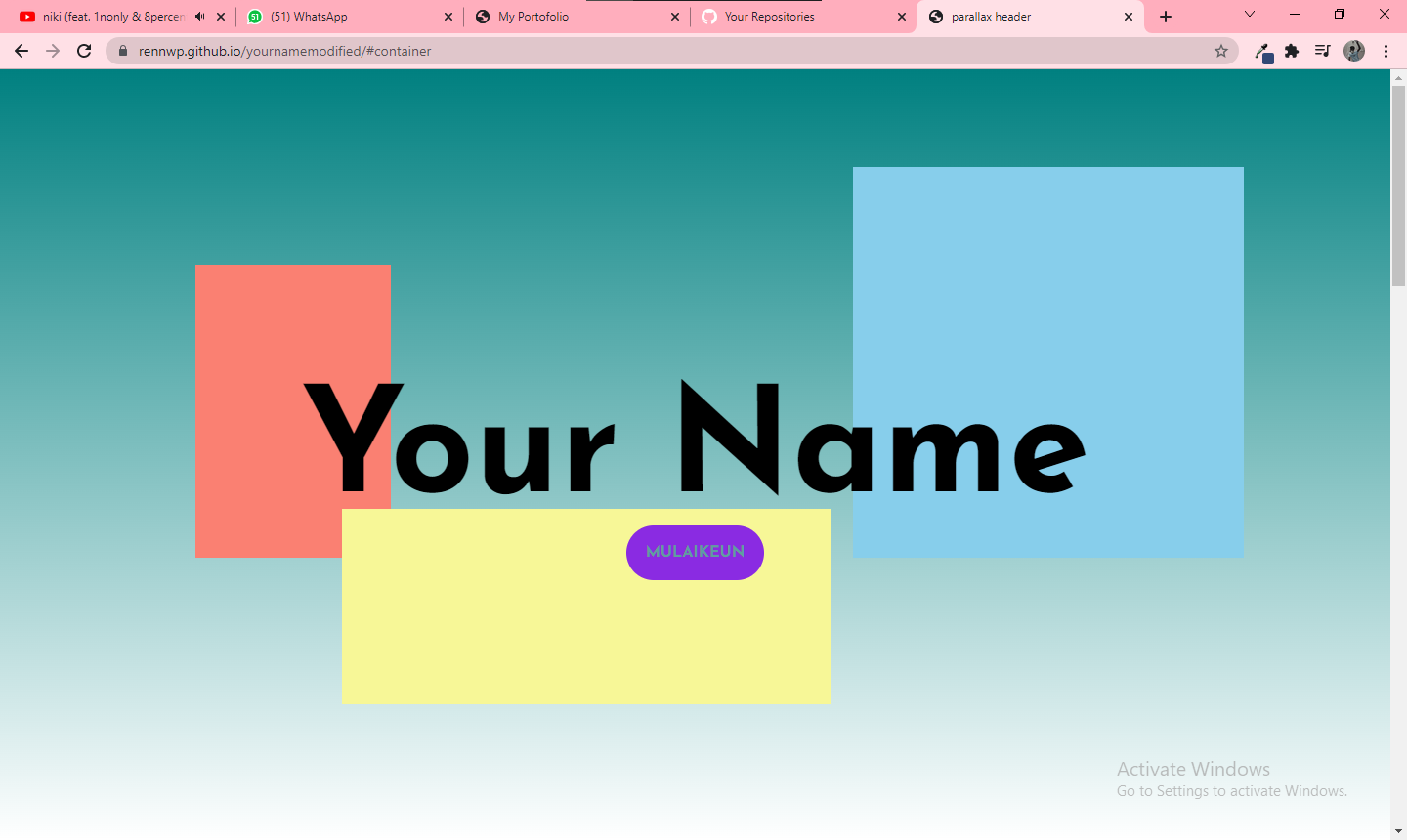This screenshot has height=840, width=1407.
Task: Reload the current page
Action: coord(84,51)
